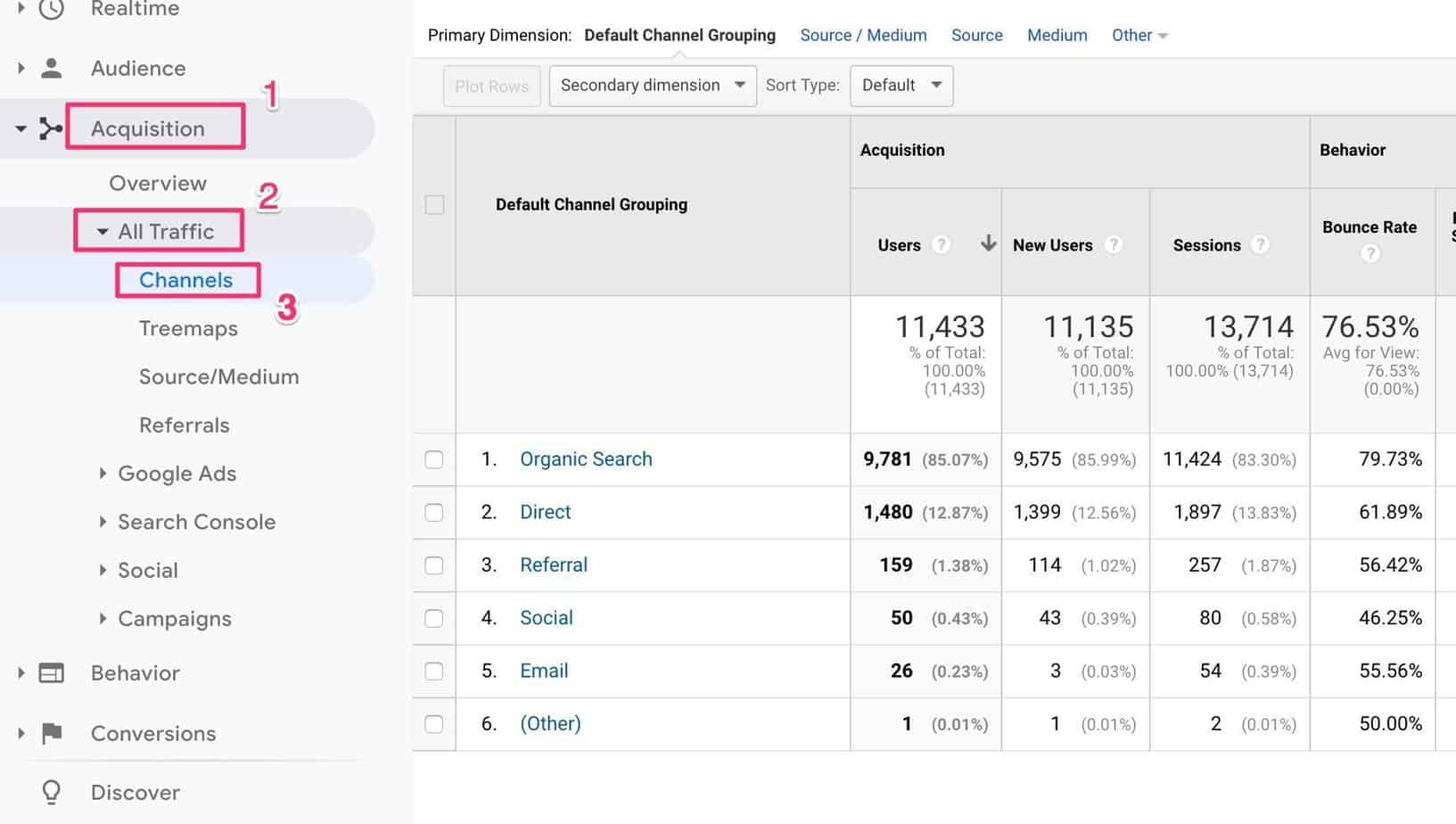Open the Secondary dimension dropdown
Image resolution: width=1456 pixels, height=824 pixels.
tap(652, 86)
